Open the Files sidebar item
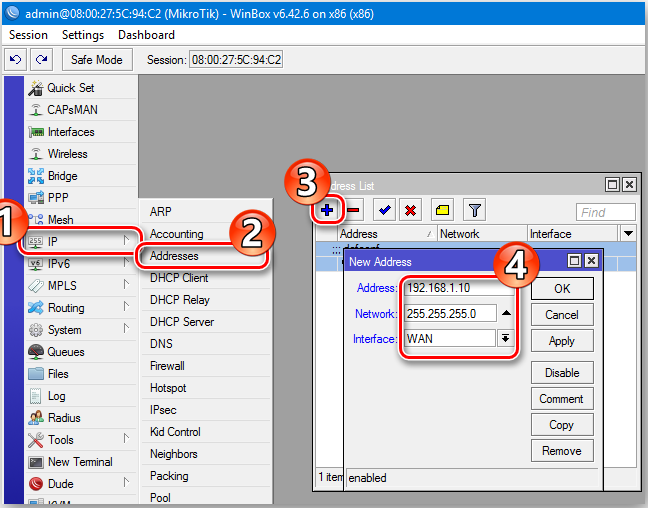This screenshot has height=508, width=648. point(81,374)
